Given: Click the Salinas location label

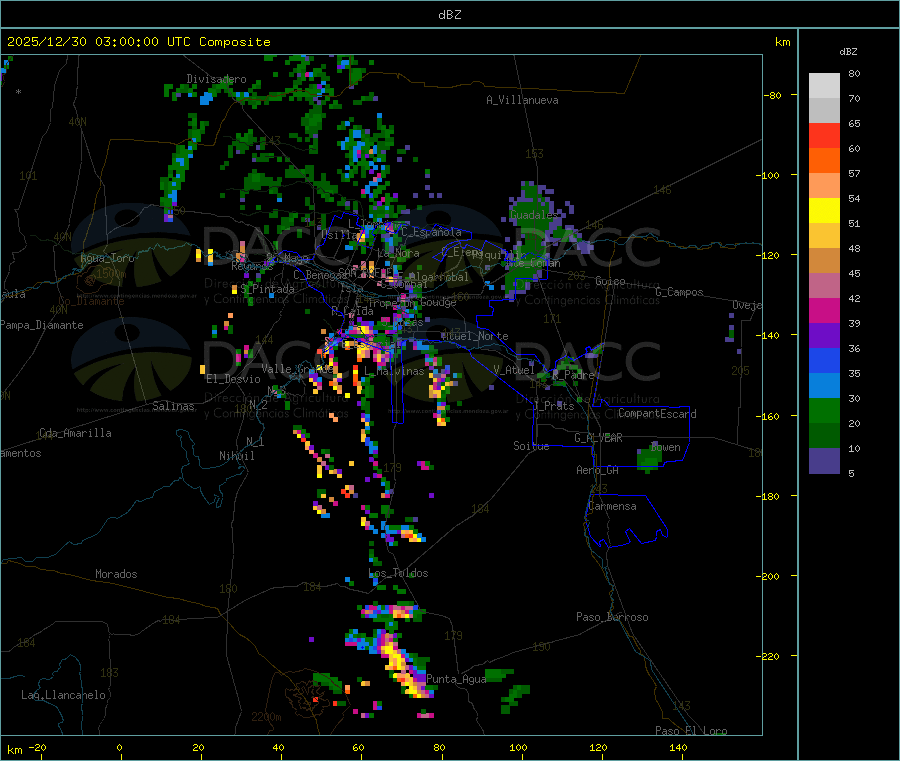Looking at the screenshot, I should click(173, 406).
